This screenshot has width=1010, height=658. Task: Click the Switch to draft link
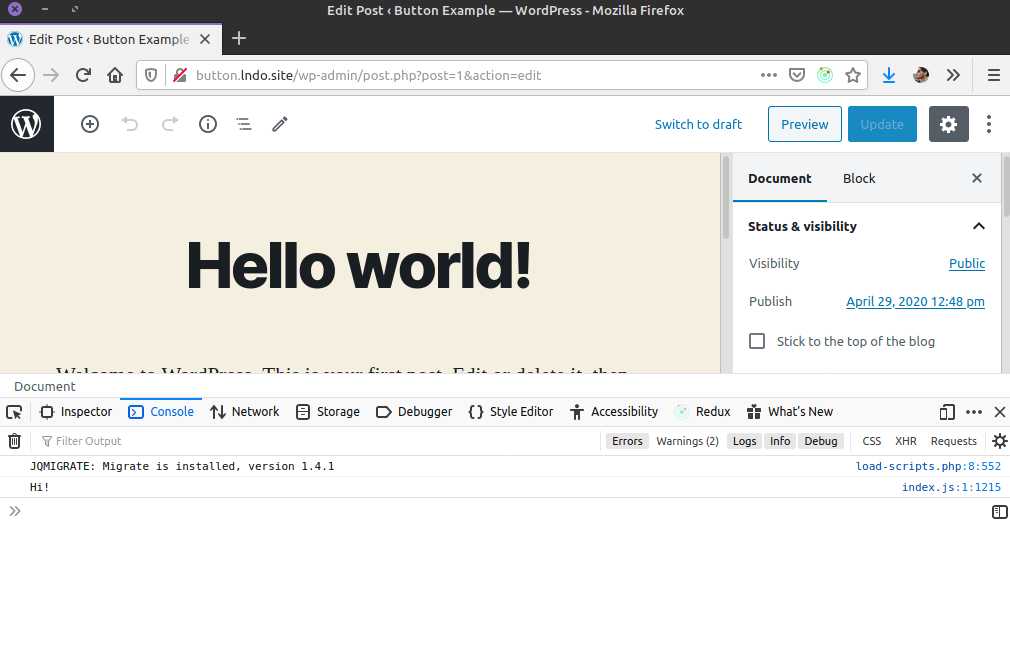698,124
